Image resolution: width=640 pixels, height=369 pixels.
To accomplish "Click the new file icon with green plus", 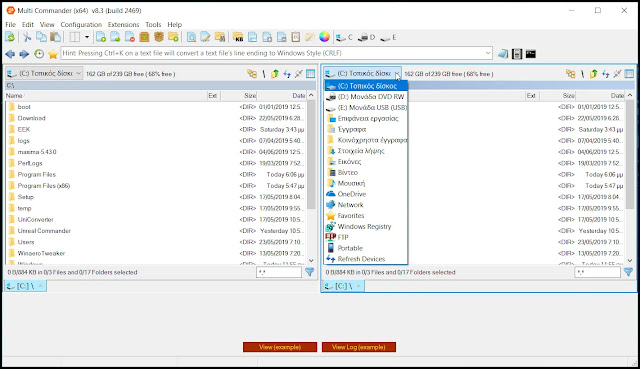I will click(x=101, y=37).
